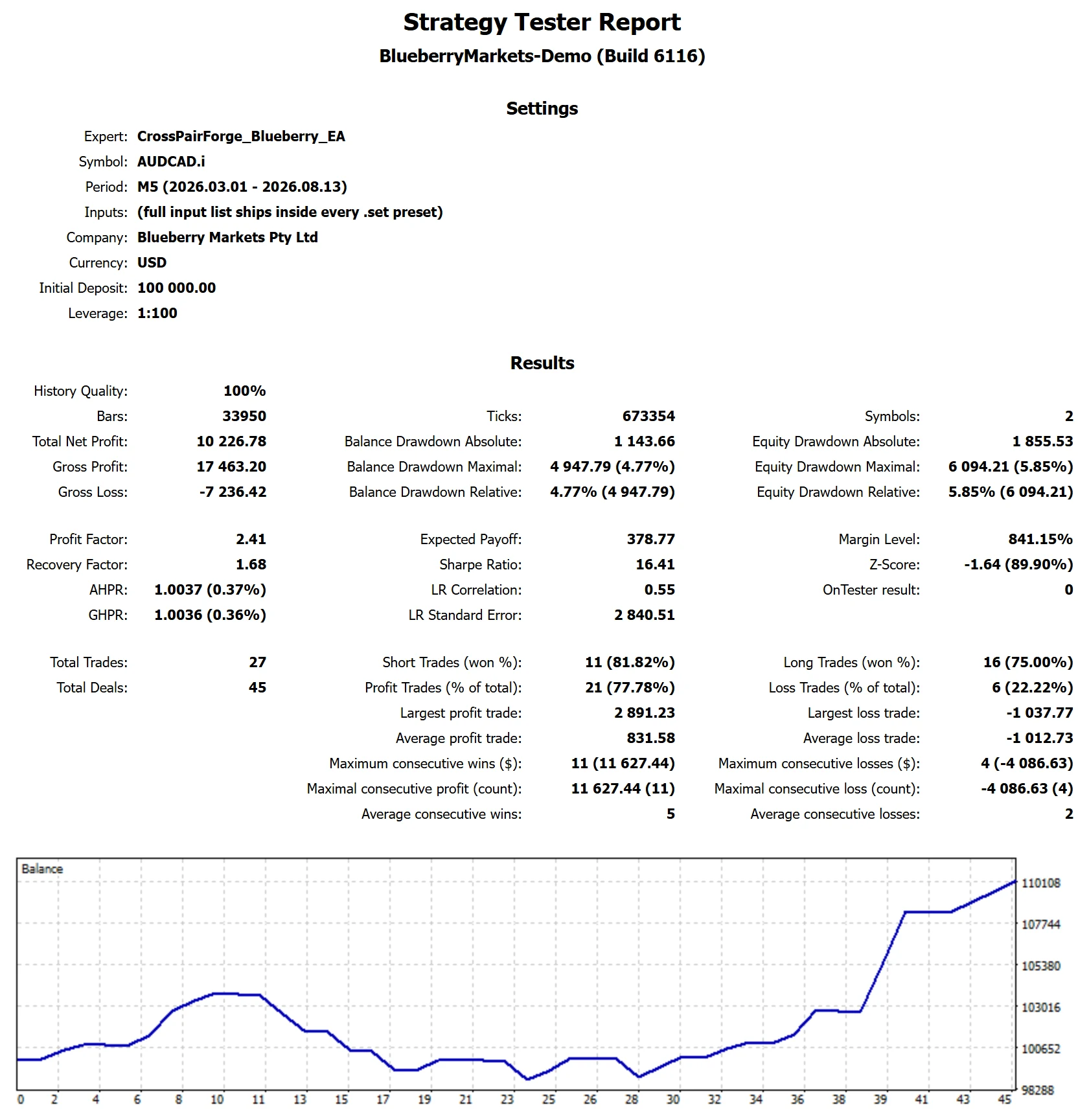Click the profit factor value "2.41"

tap(251, 540)
